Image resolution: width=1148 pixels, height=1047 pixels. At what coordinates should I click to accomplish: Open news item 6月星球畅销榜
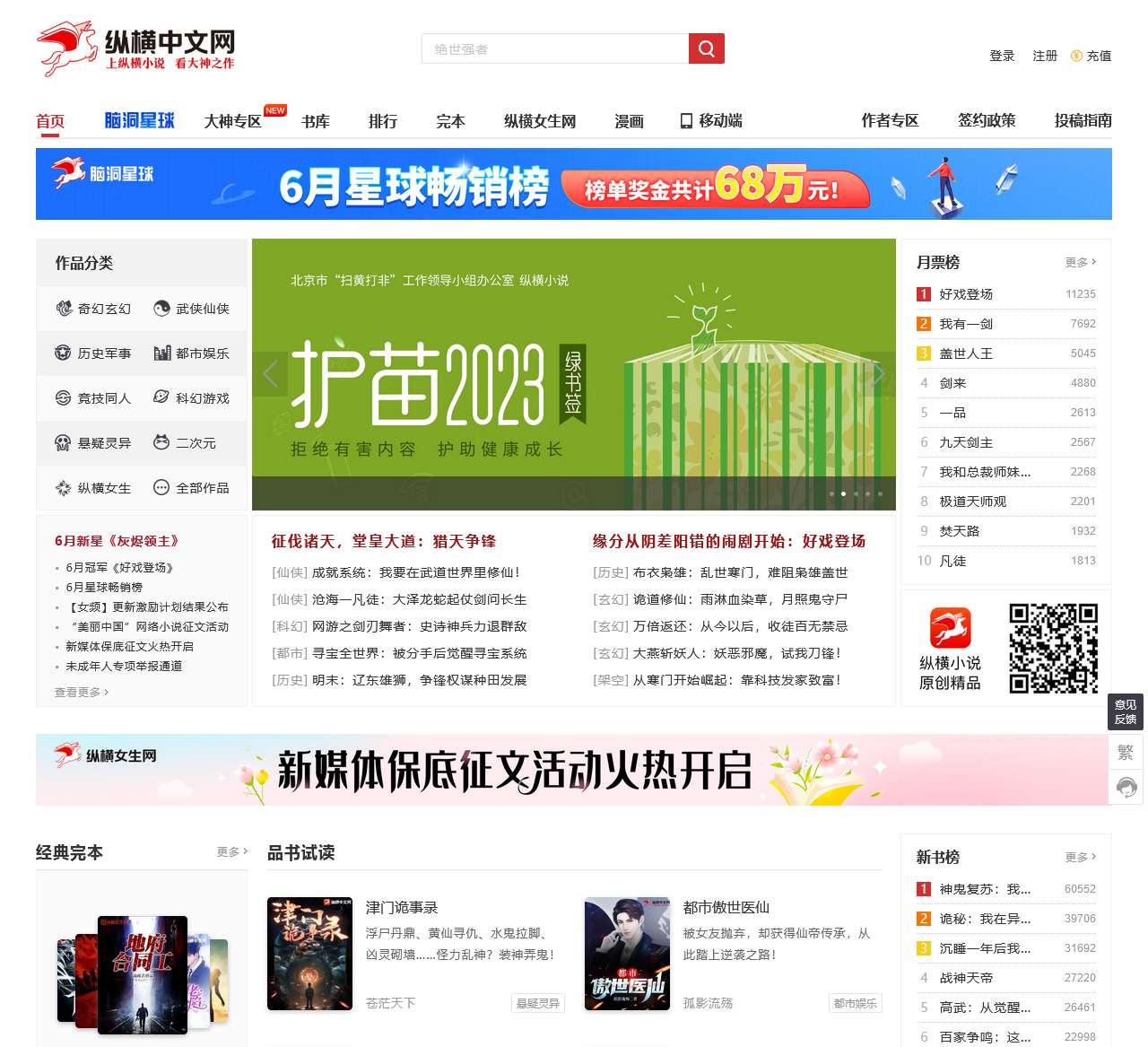pyautogui.click(x=104, y=587)
